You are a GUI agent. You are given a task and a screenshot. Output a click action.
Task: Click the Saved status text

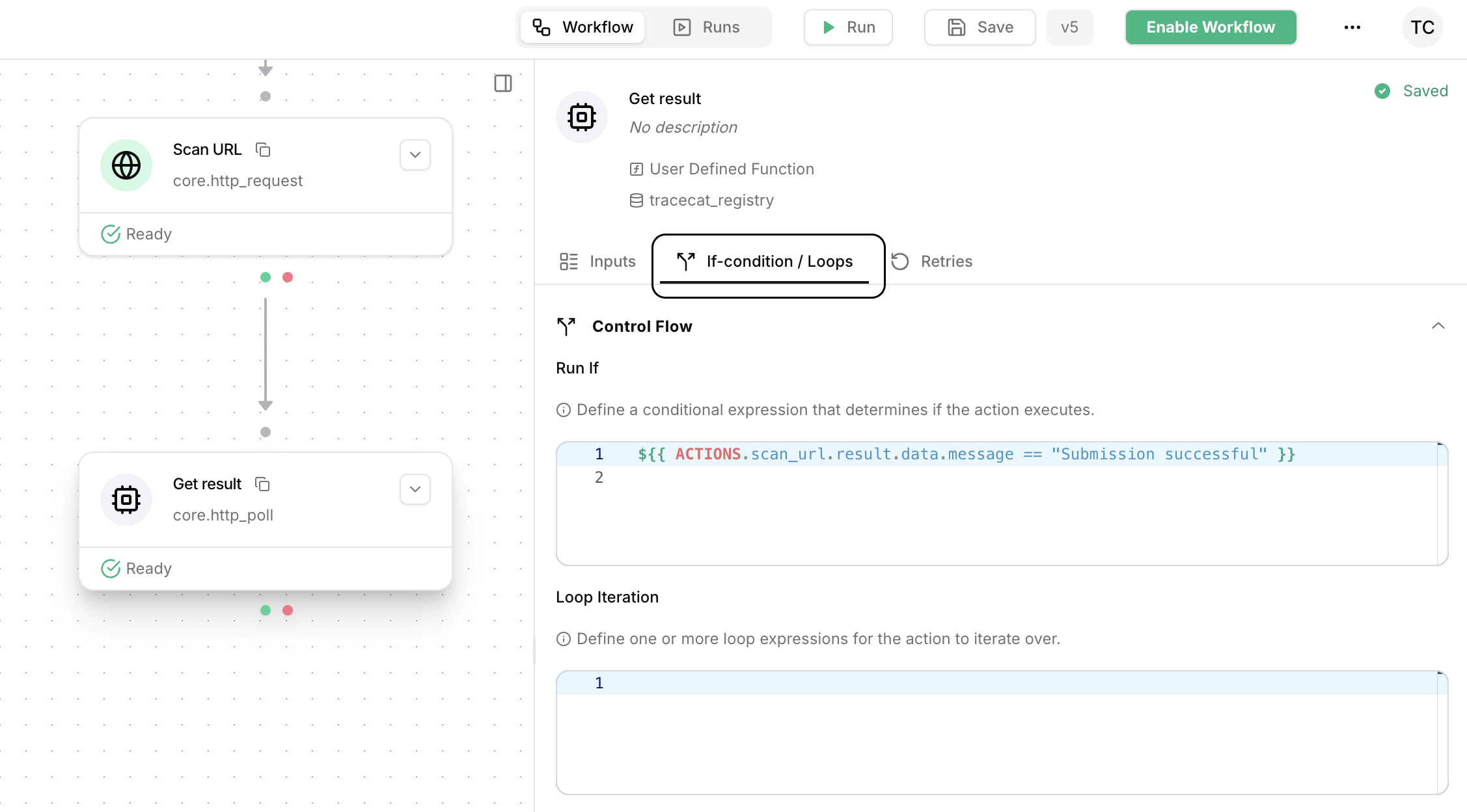[1425, 91]
